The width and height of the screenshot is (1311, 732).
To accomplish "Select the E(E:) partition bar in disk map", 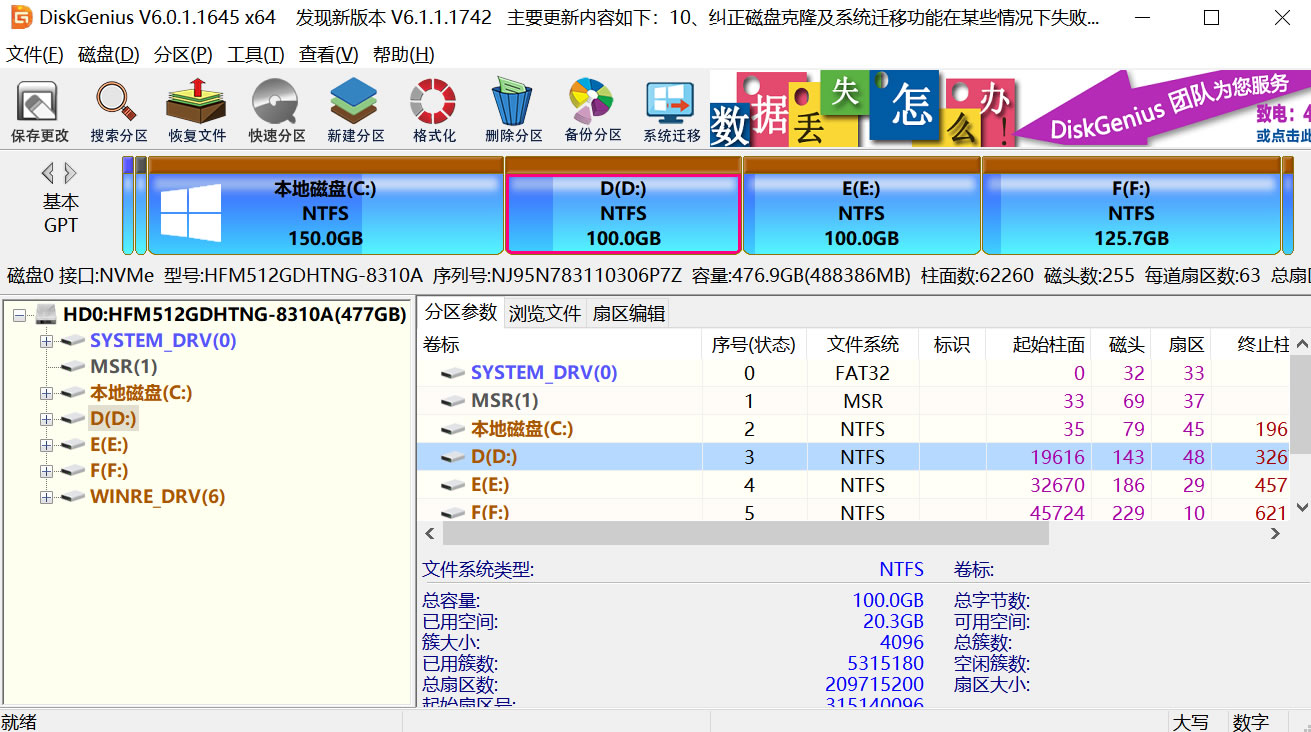I will [861, 213].
